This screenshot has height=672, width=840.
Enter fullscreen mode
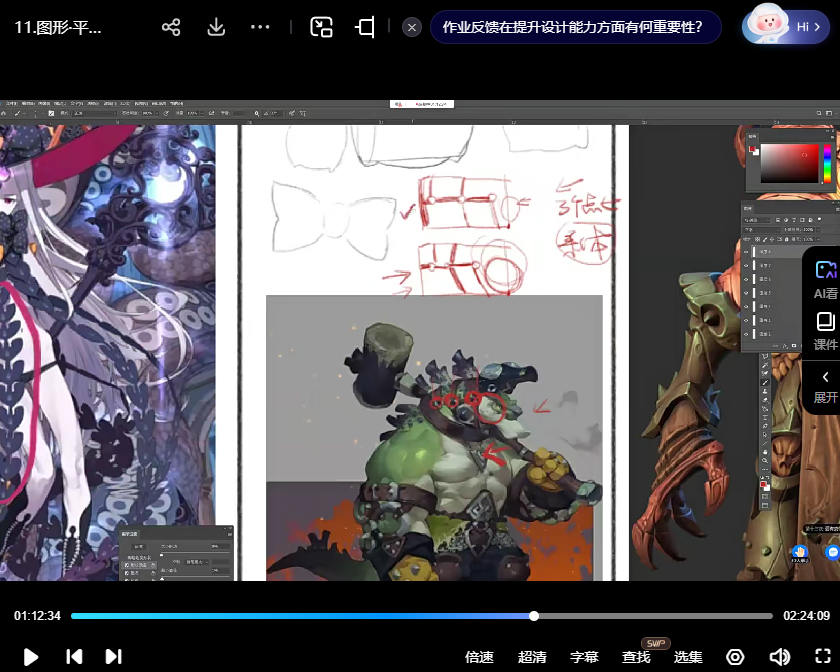823,657
